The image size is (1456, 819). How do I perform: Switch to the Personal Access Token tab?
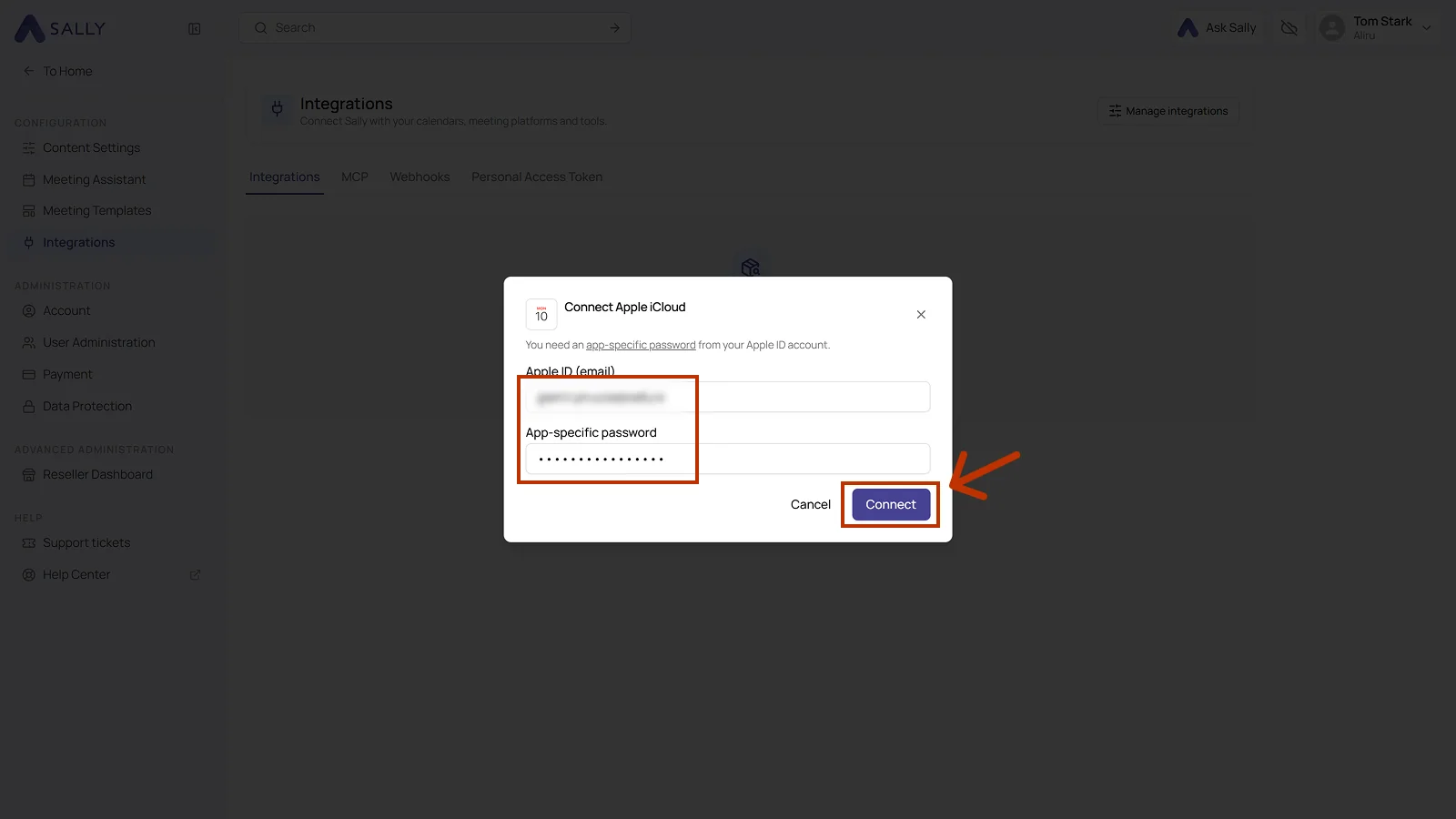point(537,177)
